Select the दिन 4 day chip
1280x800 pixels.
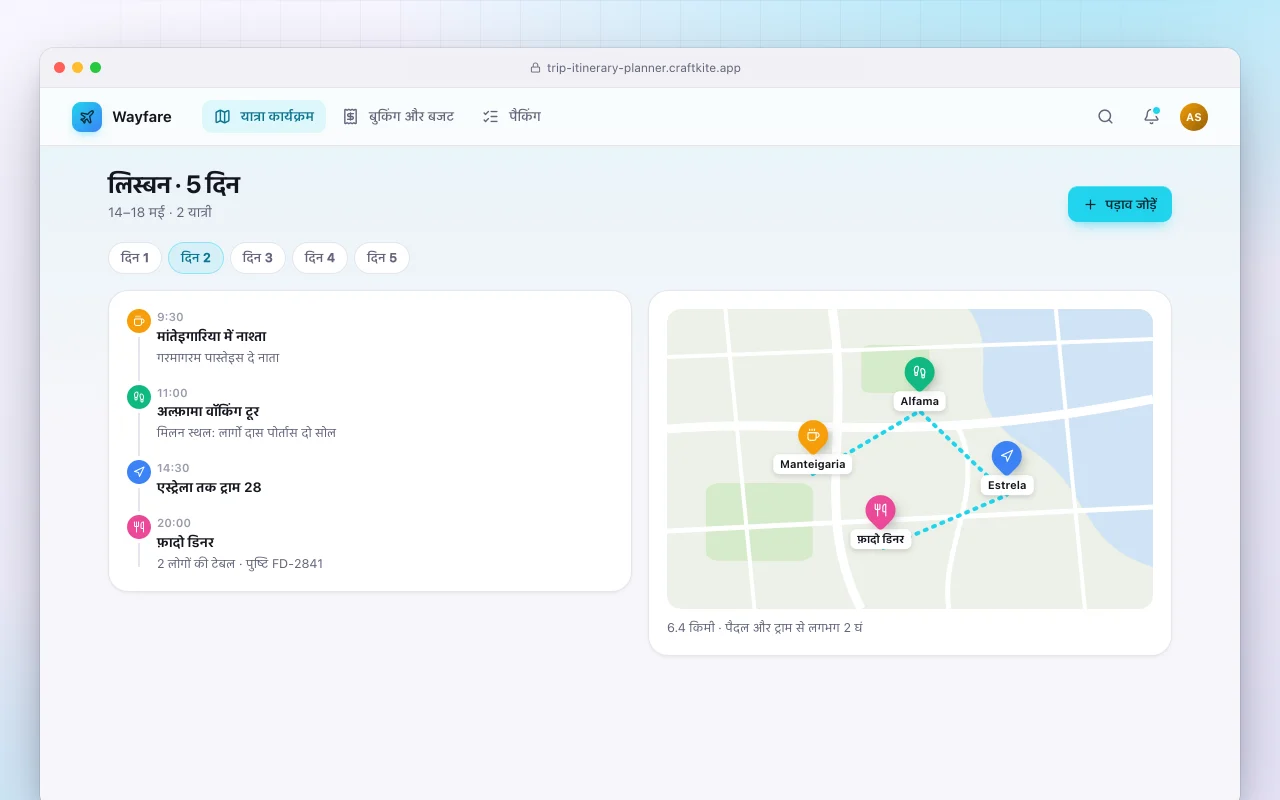[x=320, y=258]
